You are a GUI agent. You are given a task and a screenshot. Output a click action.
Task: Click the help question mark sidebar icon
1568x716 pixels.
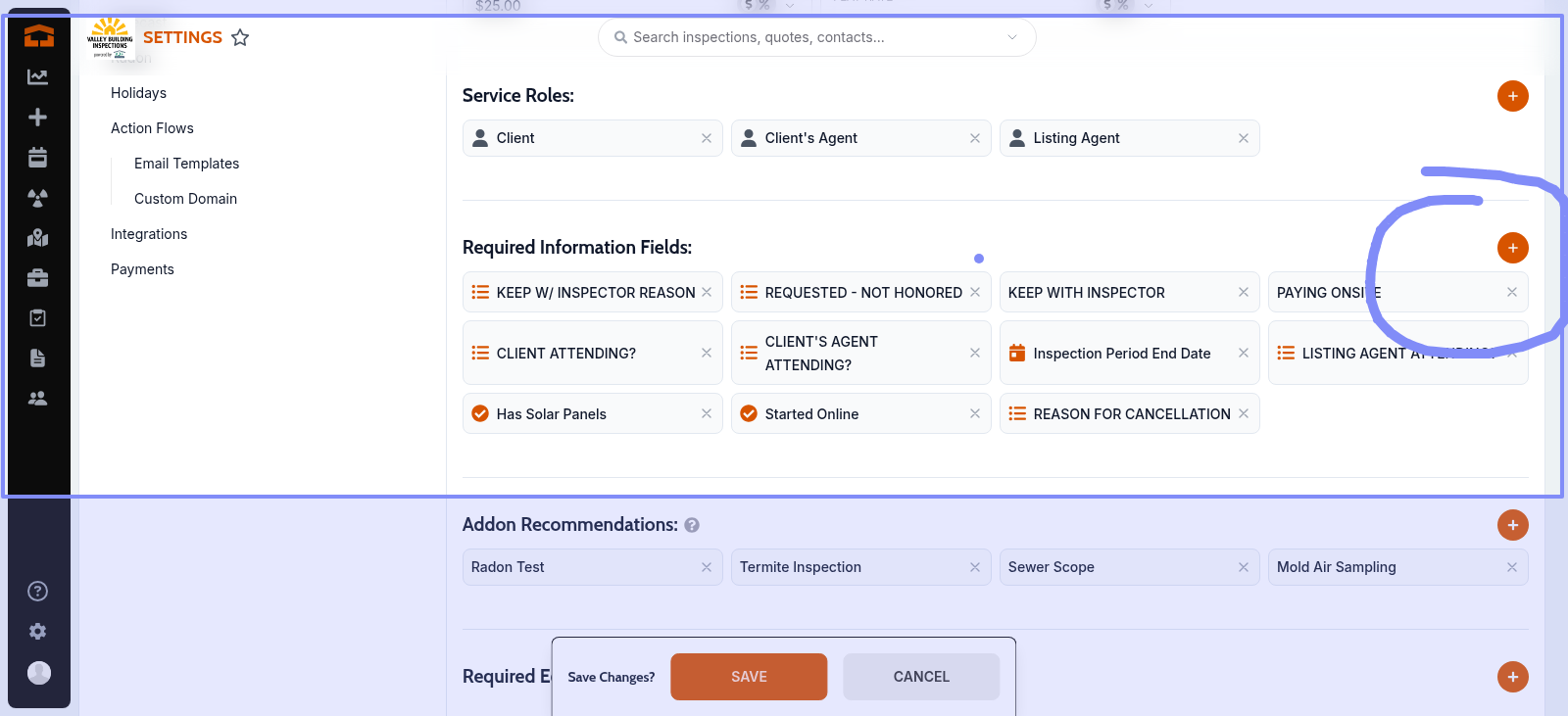(x=37, y=591)
